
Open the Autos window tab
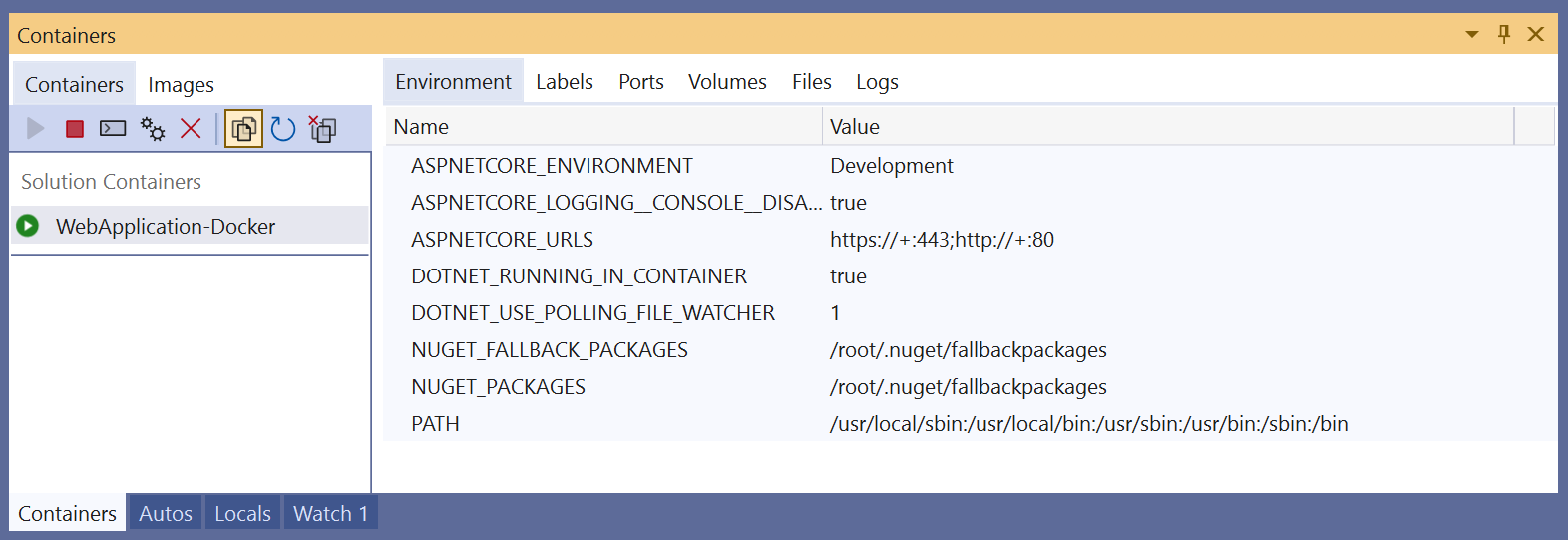[x=166, y=513]
